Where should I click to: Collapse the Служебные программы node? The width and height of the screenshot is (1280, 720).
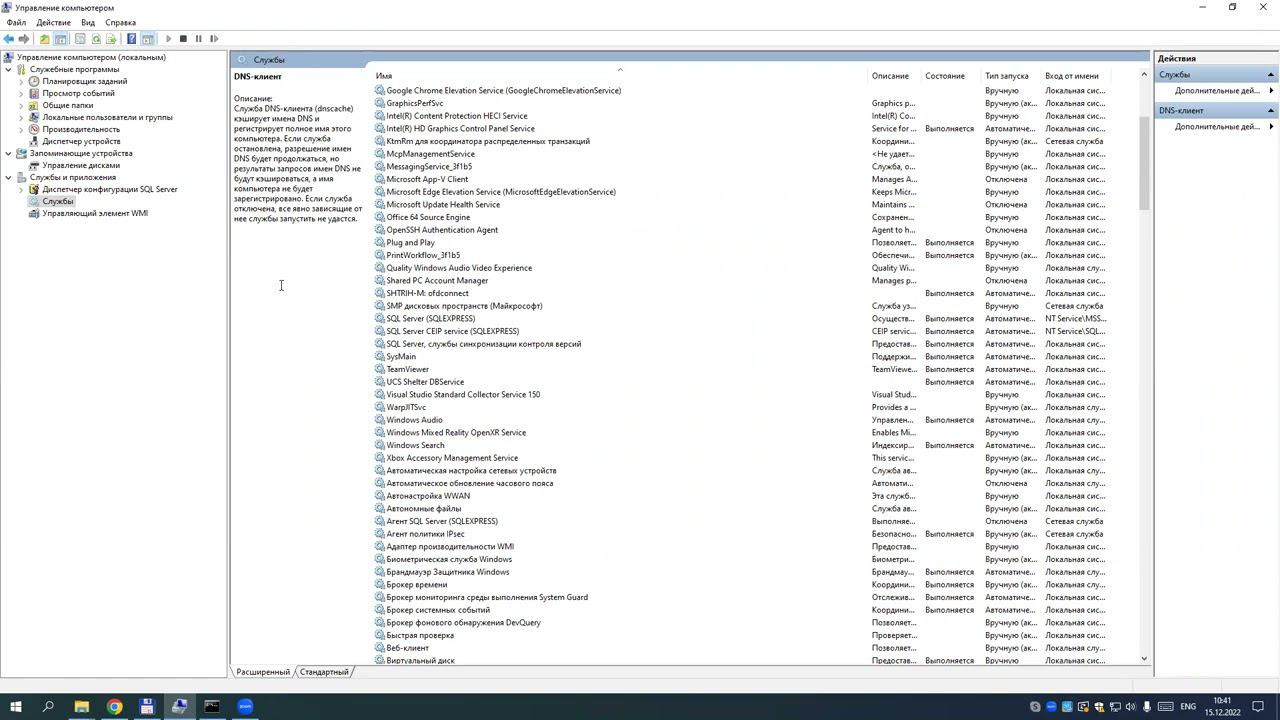(9, 69)
